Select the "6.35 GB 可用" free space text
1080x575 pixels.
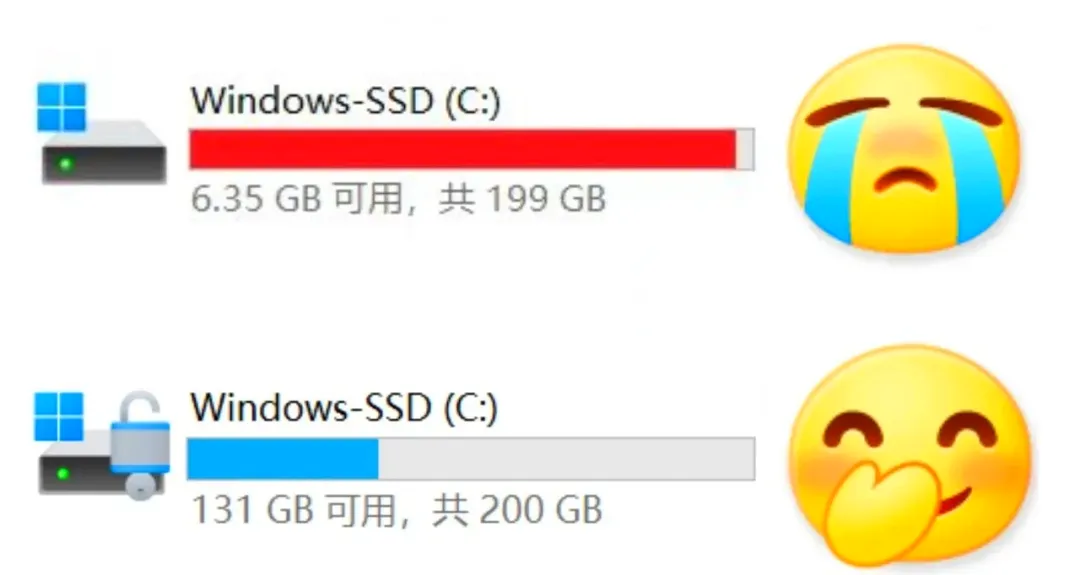coord(298,199)
